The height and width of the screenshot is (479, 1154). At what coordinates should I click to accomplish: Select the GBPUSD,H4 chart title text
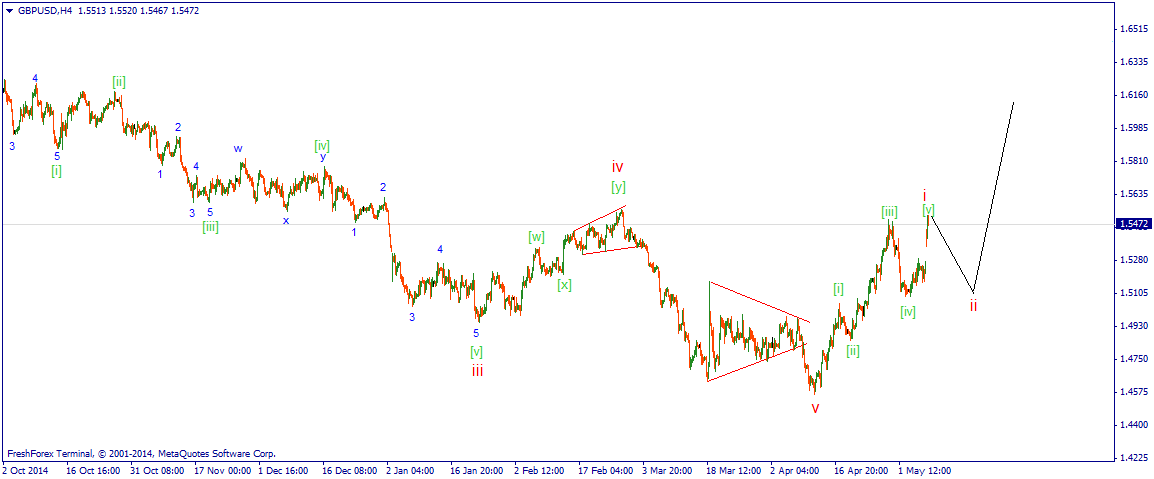point(43,10)
